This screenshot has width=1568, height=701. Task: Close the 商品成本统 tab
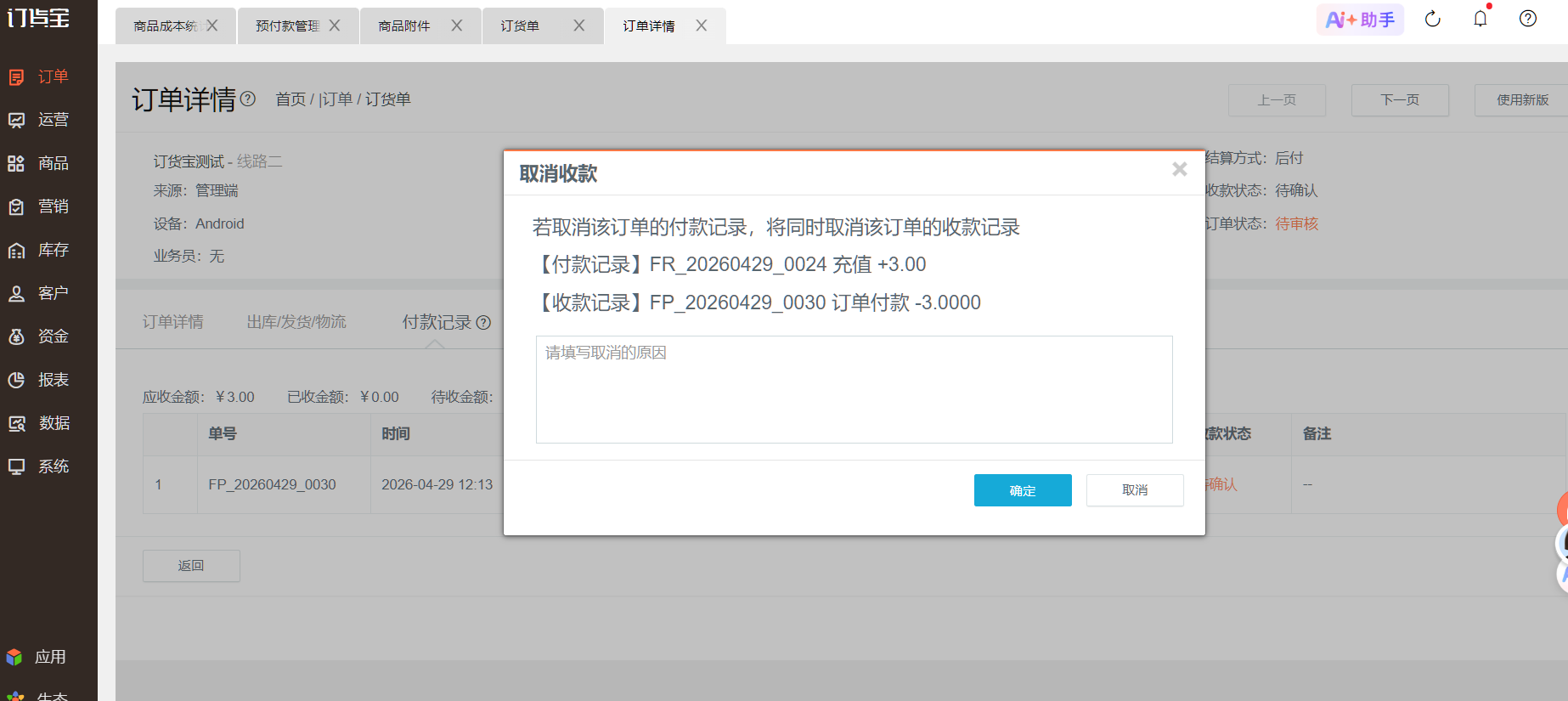(x=212, y=25)
